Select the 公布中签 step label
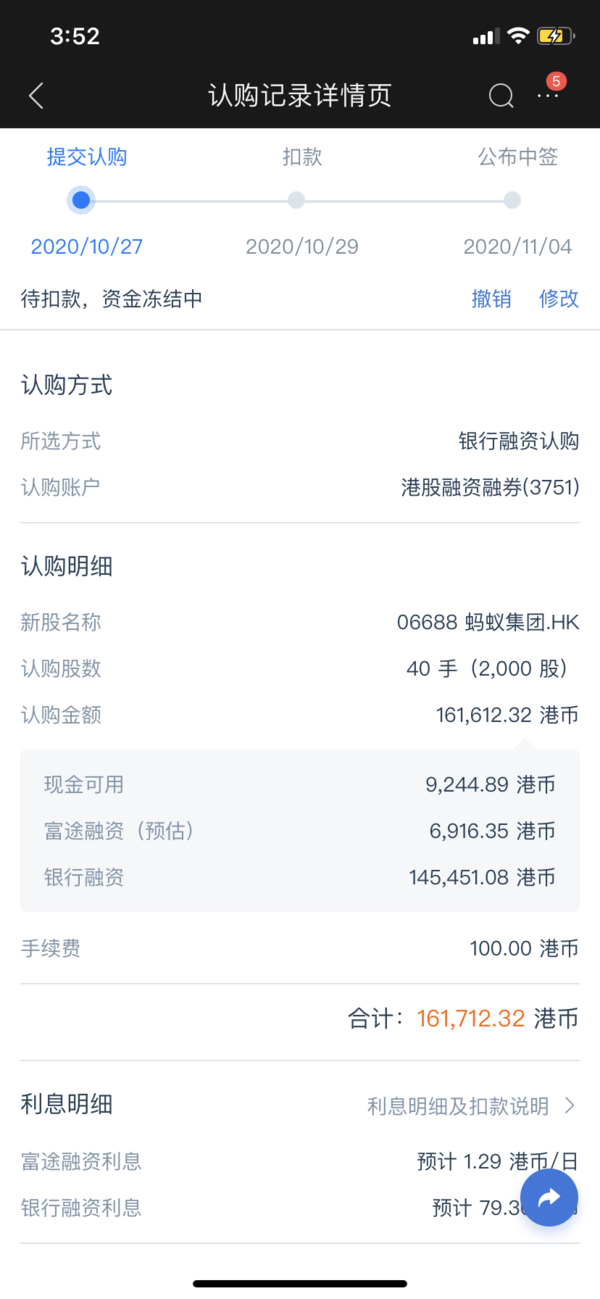This screenshot has width=600, height=1299. (x=517, y=157)
